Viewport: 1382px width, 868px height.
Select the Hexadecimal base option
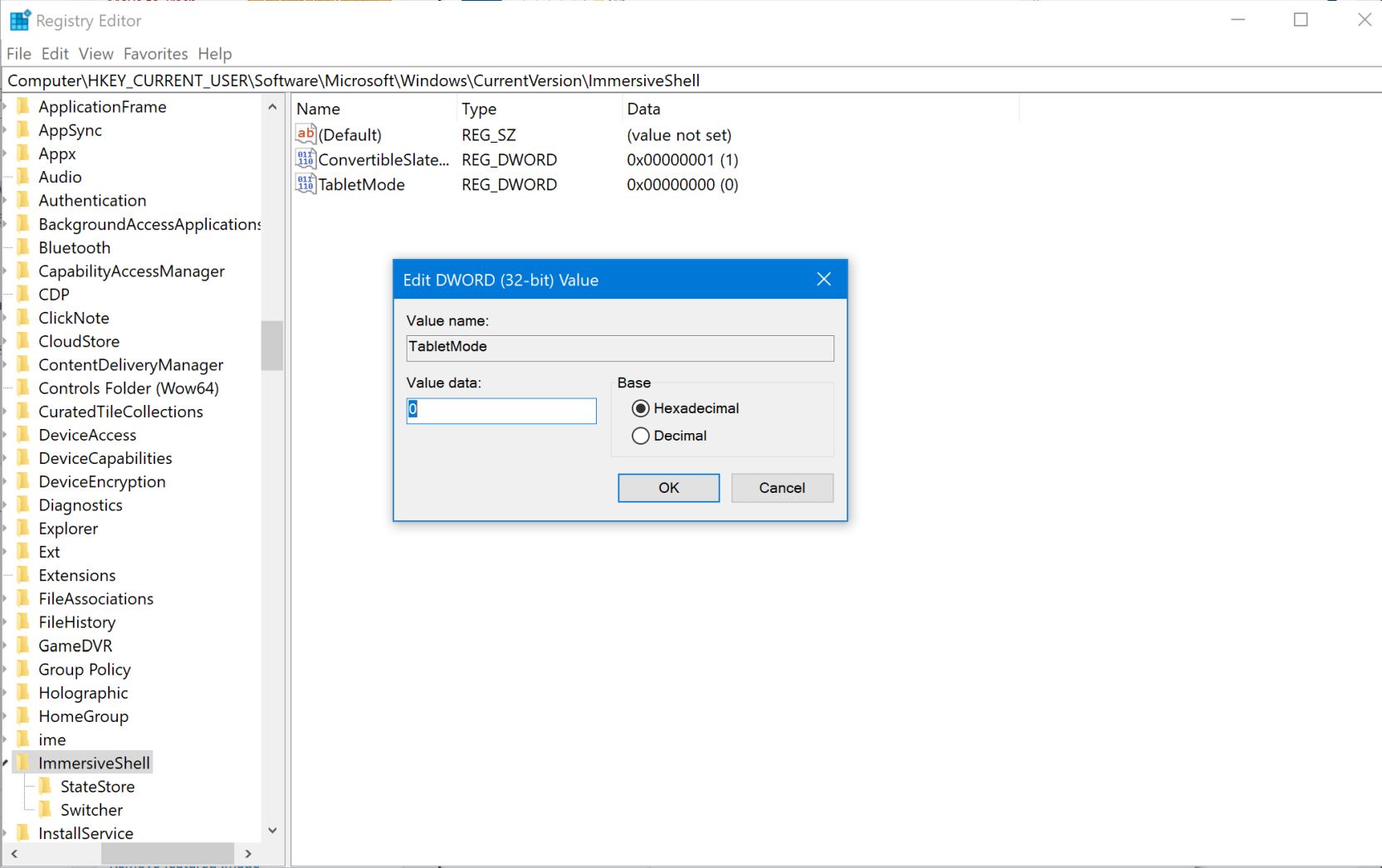pos(640,408)
